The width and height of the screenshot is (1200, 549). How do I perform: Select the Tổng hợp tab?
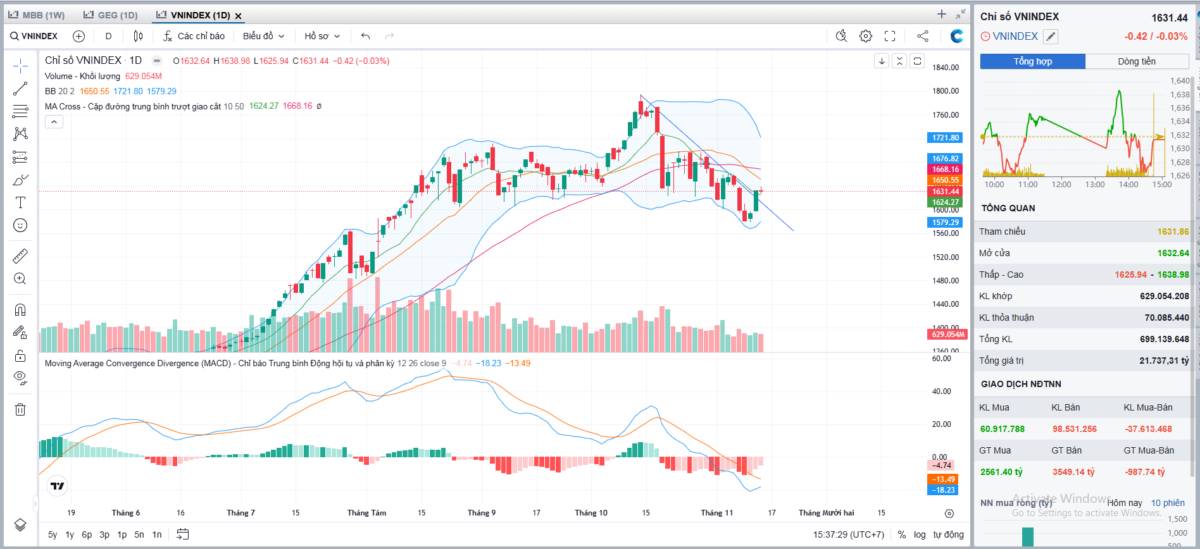click(x=1033, y=61)
